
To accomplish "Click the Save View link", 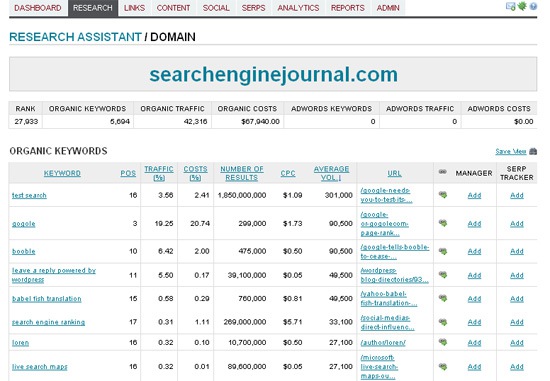I will (511, 152).
